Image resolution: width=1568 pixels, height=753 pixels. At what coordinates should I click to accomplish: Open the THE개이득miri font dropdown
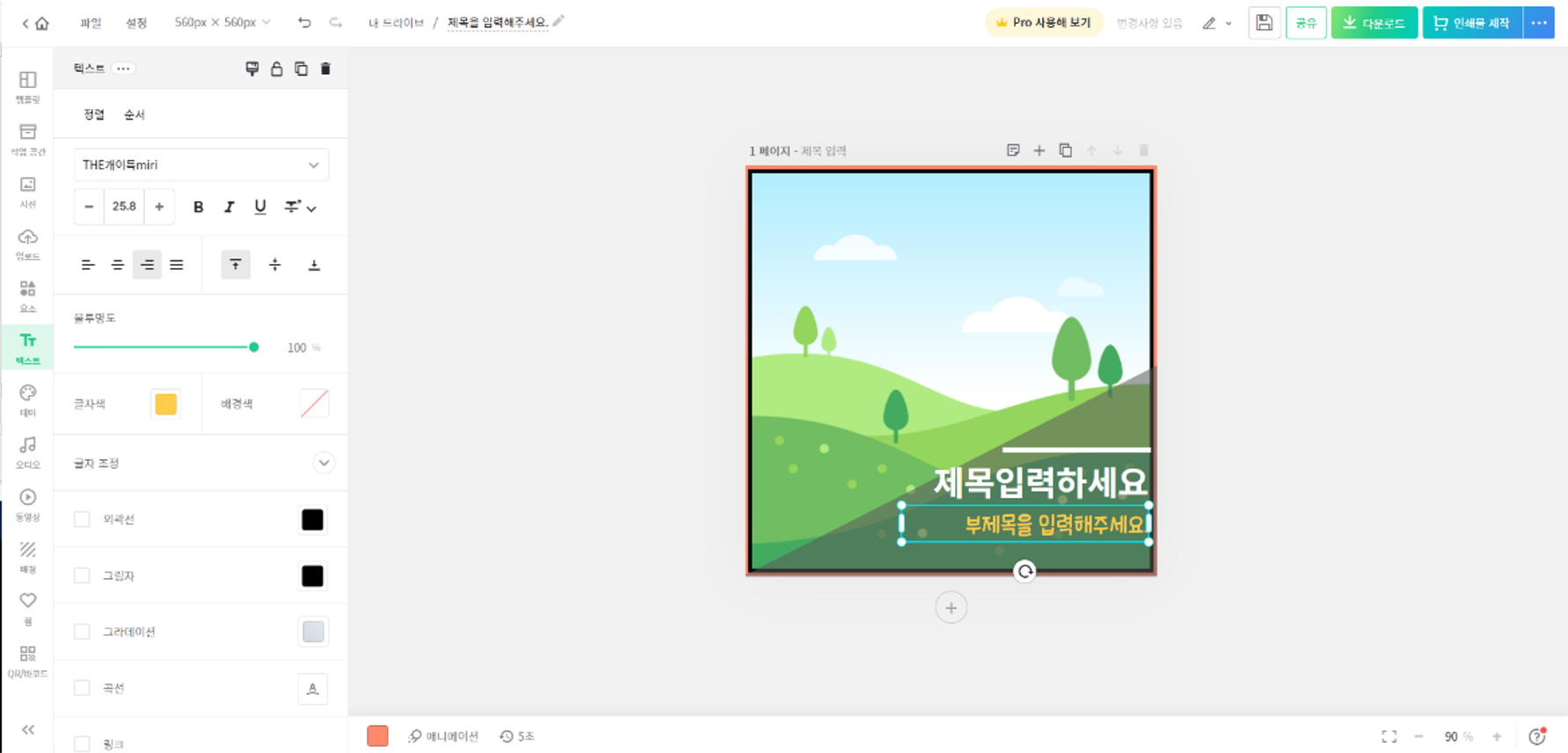[201, 164]
